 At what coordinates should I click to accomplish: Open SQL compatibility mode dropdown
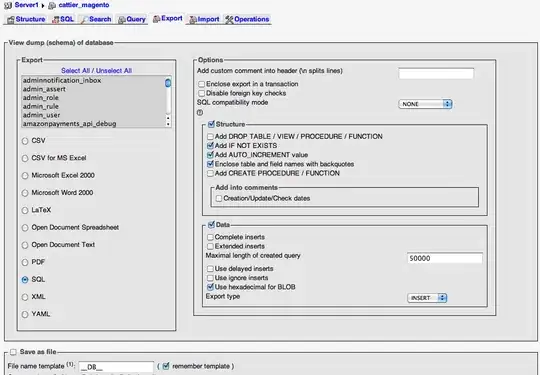pos(425,104)
